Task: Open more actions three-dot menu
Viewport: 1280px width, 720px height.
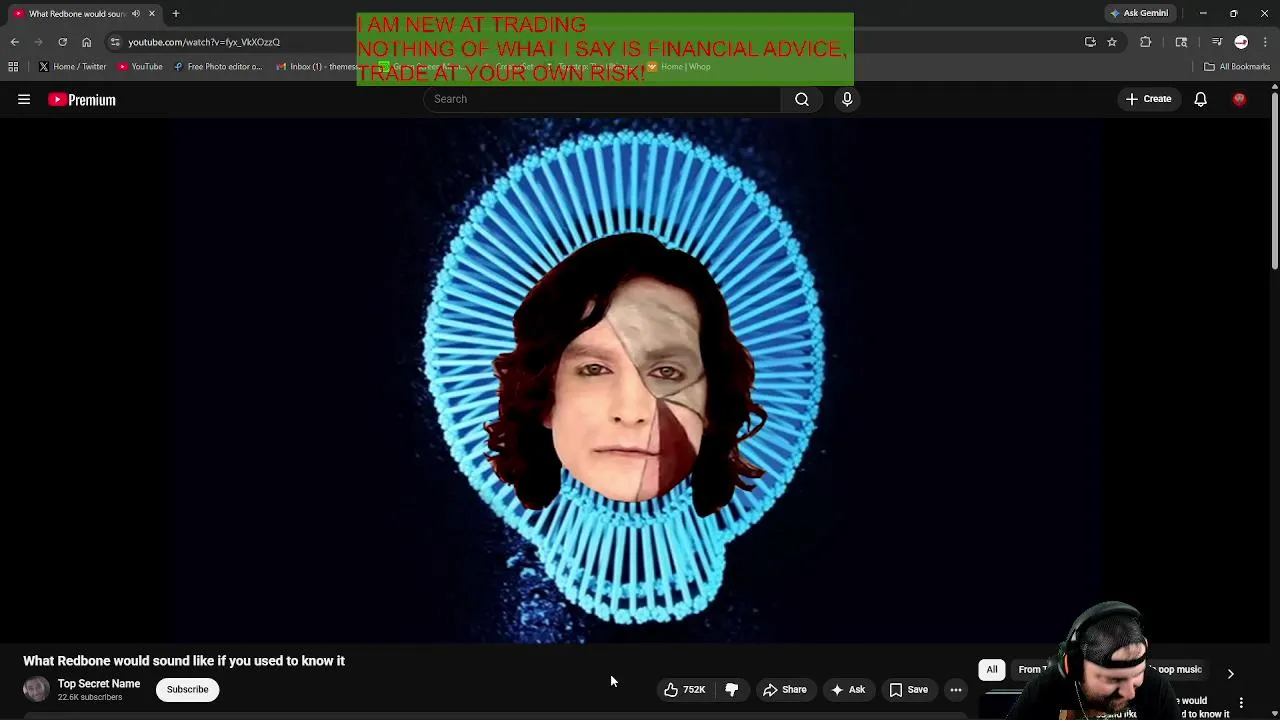Action: tap(956, 689)
